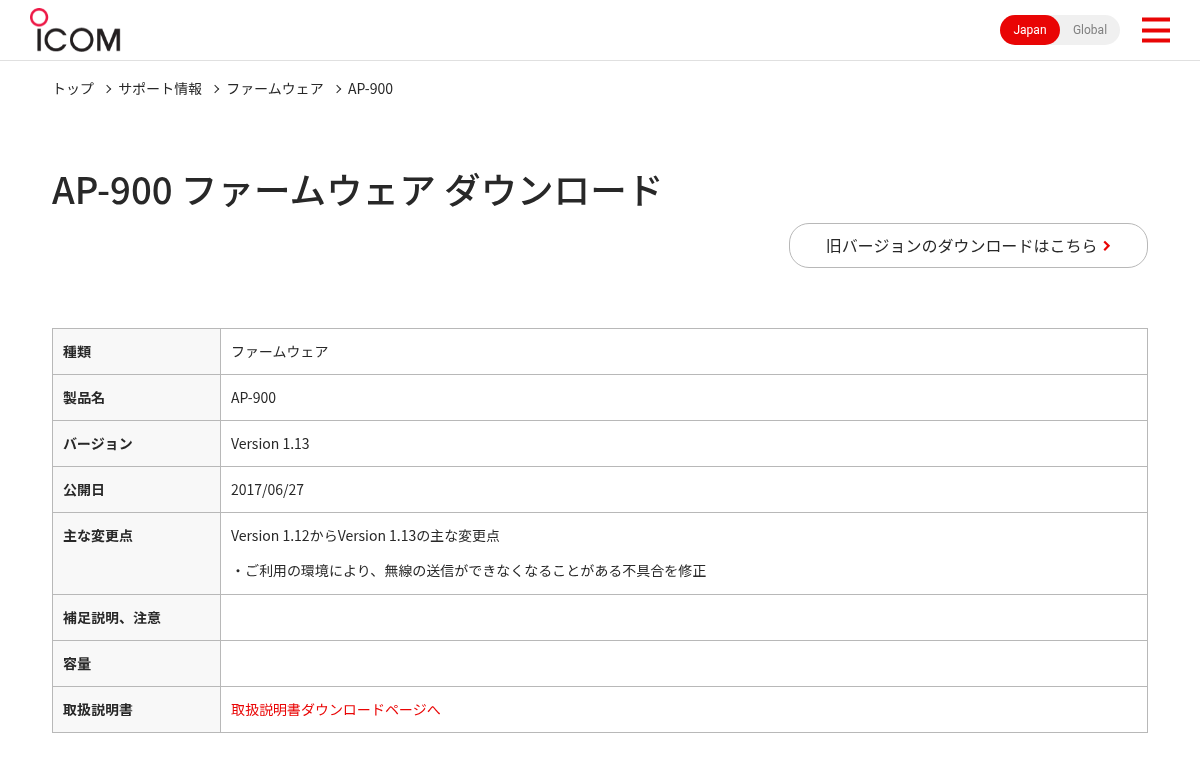Viewport: 1200px width, 757px height.
Task: Select AP-900 value in 製品名 row
Action: click(x=253, y=398)
